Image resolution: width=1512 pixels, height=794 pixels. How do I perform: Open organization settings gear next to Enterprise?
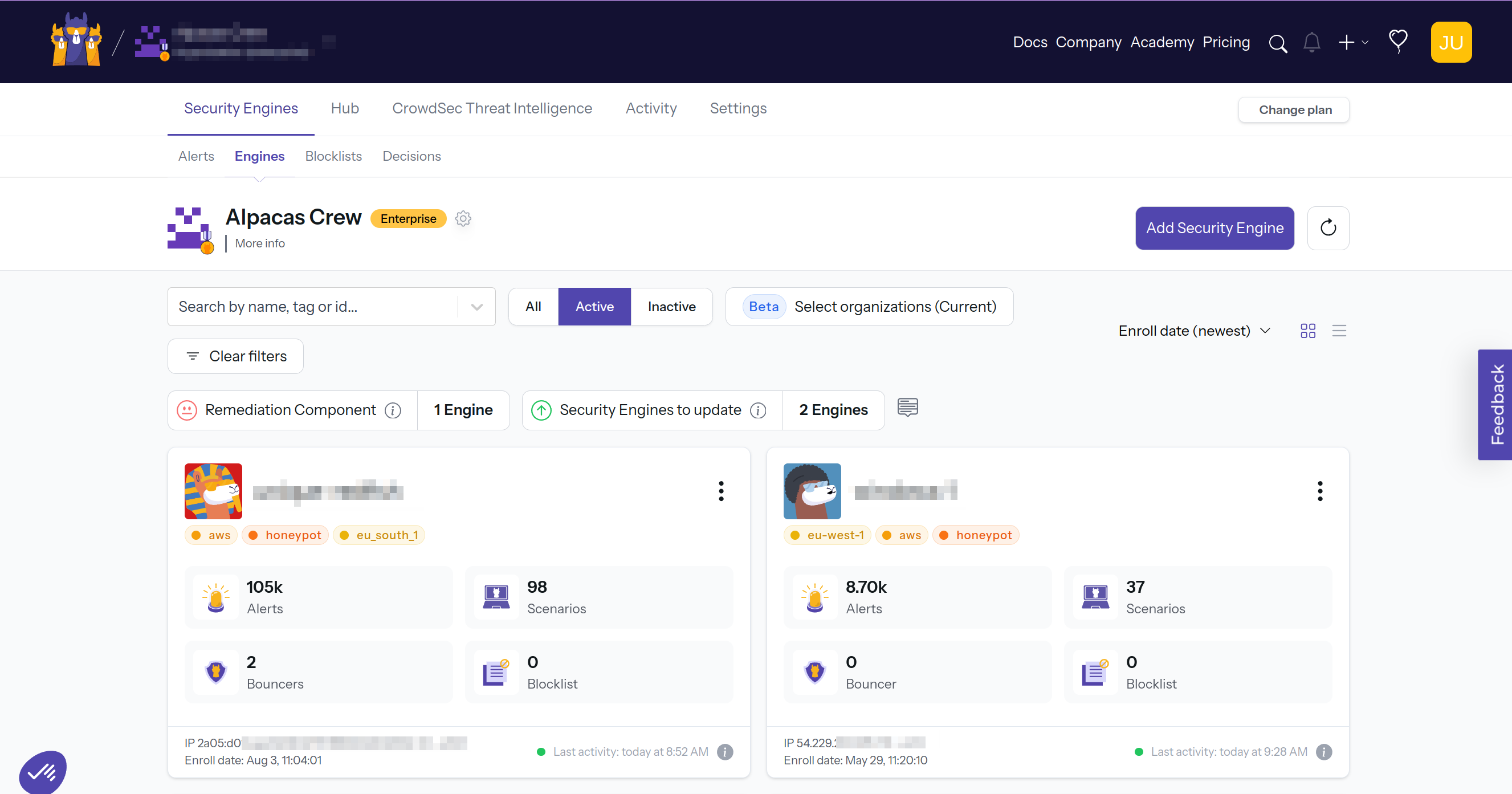click(463, 219)
